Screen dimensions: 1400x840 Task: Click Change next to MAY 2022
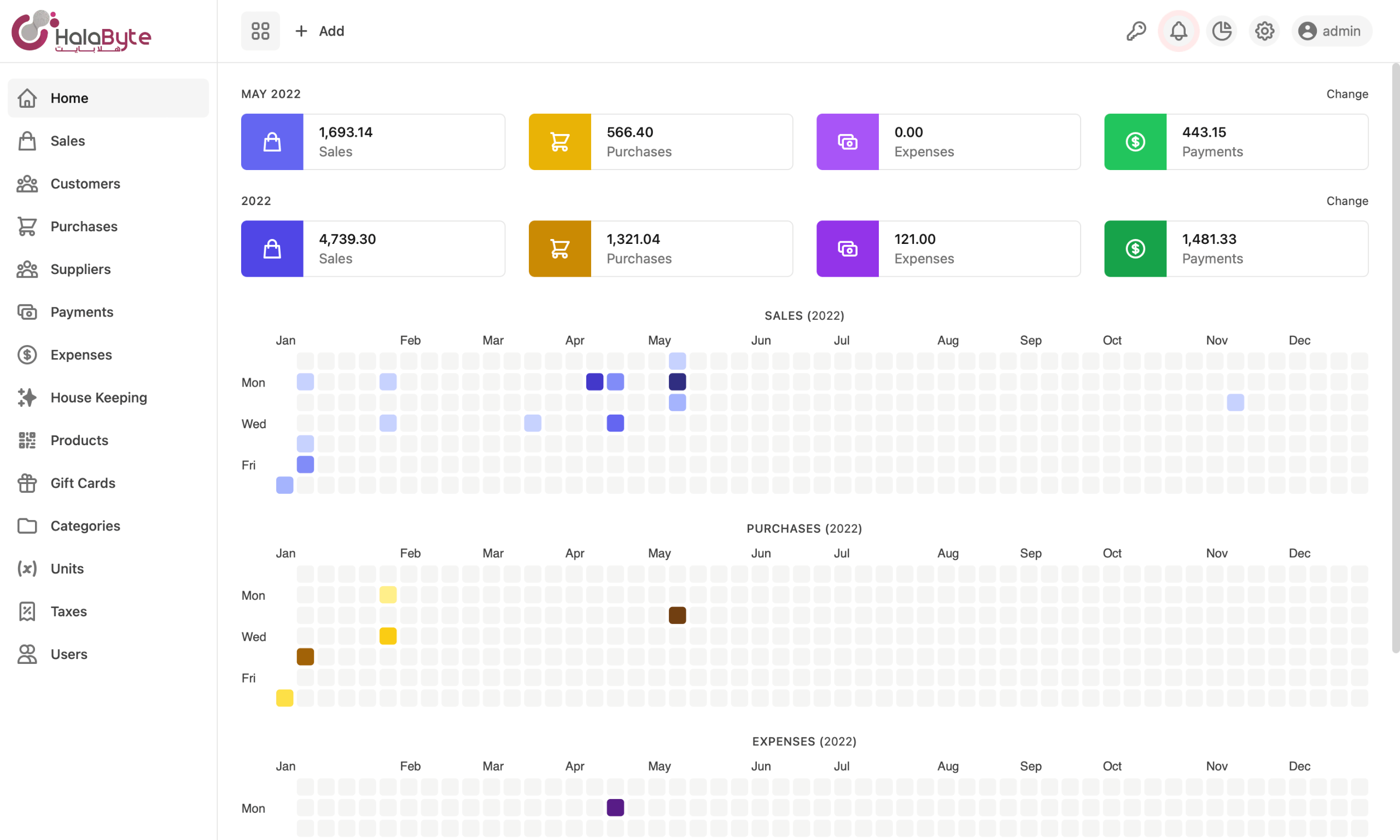click(x=1347, y=94)
